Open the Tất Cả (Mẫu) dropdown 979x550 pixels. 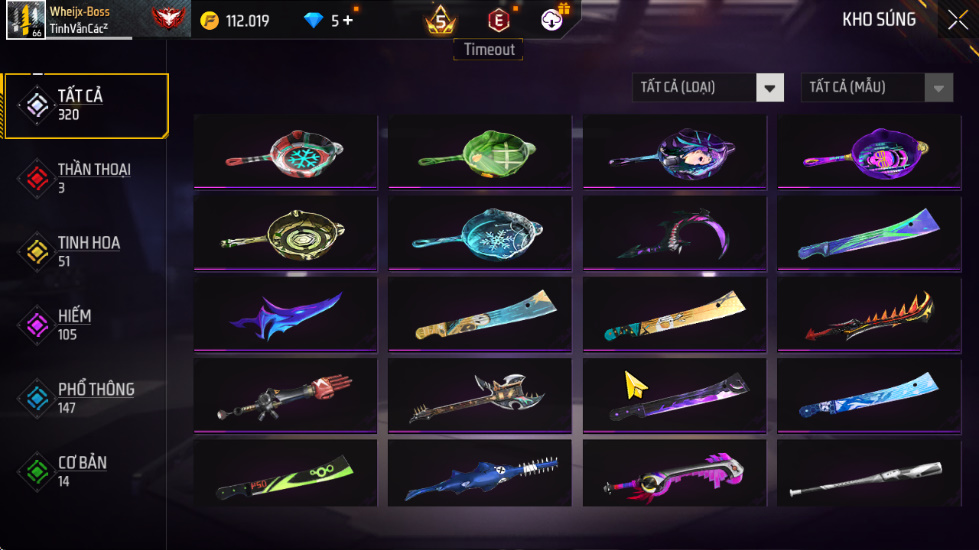click(877, 87)
